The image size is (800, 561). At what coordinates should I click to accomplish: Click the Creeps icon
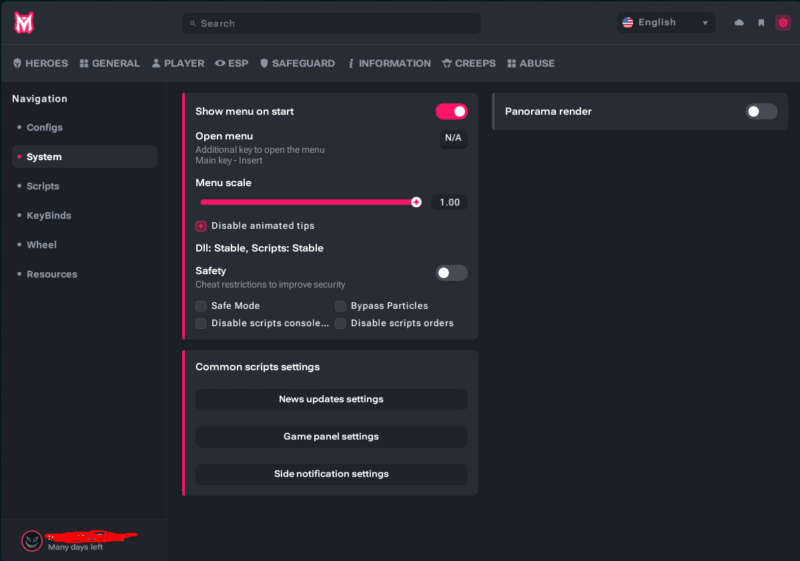click(x=447, y=63)
